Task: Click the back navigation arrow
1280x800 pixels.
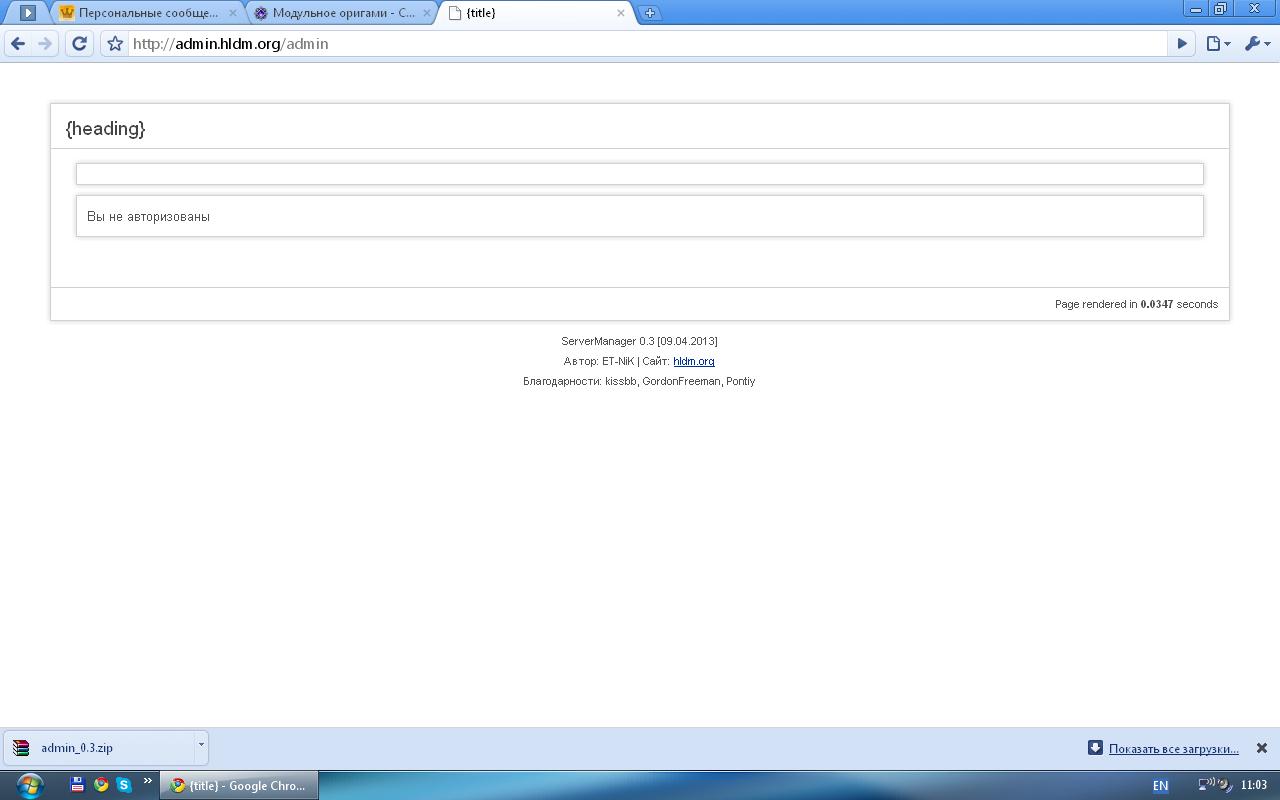Action: click(x=18, y=44)
